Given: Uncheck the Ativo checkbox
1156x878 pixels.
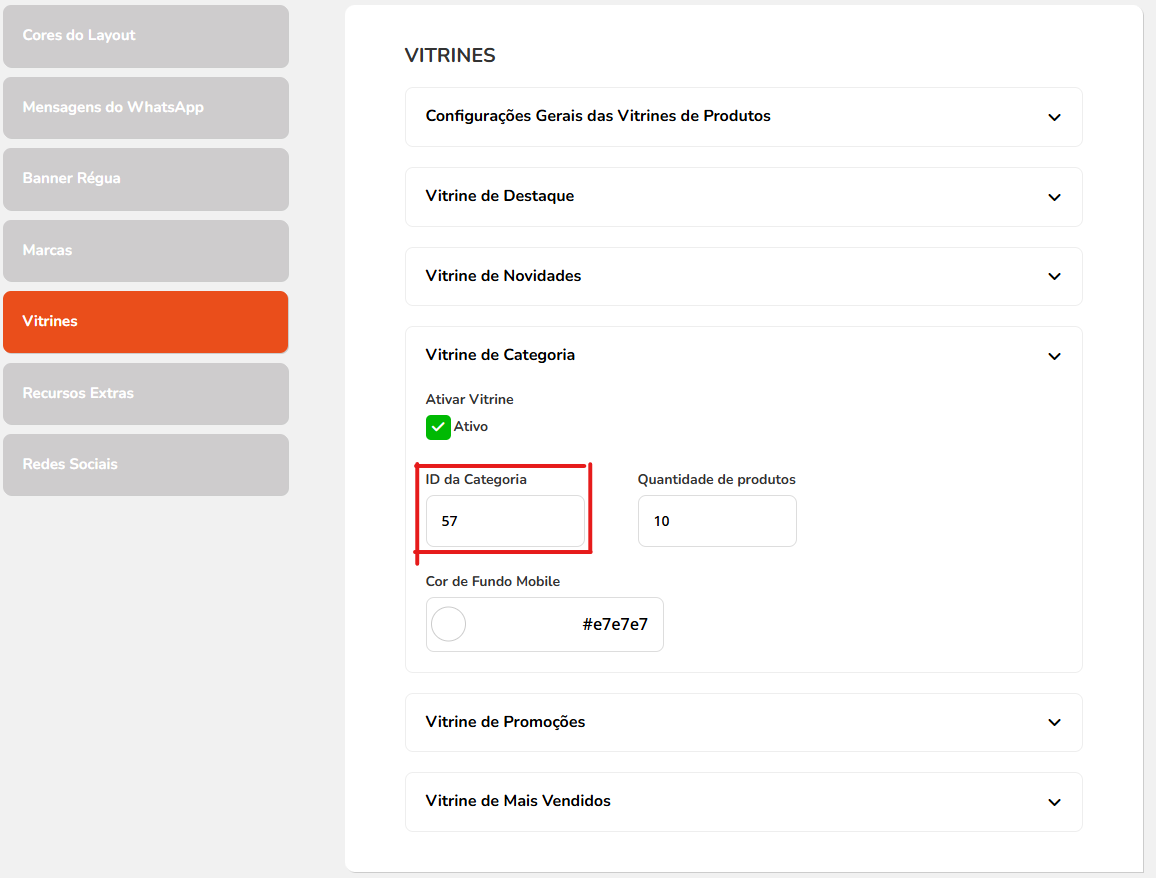Looking at the screenshot, I should 438,427.
